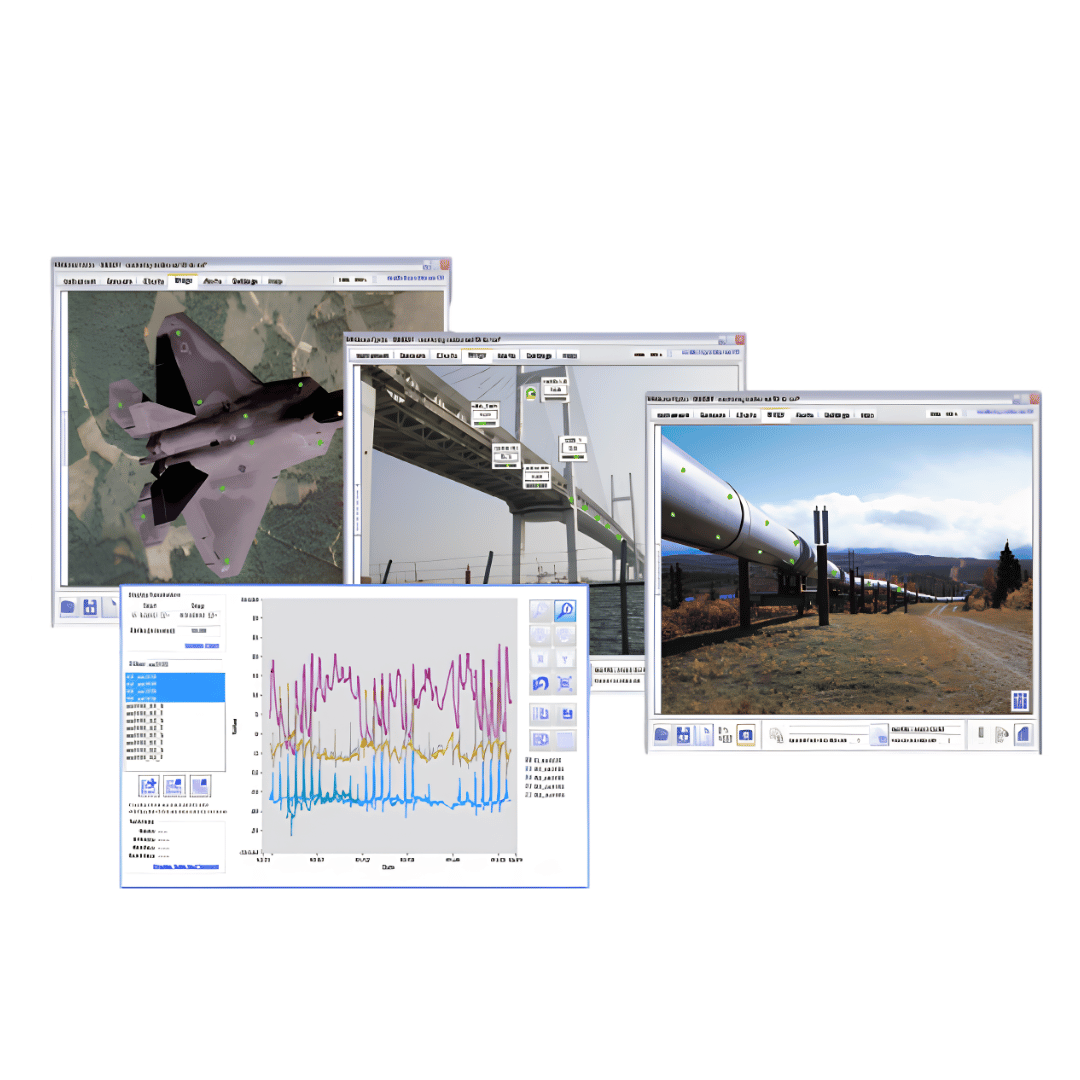Click the vertical slider left of pipeline image
1080x1080 pixels.
pos(656,570)
